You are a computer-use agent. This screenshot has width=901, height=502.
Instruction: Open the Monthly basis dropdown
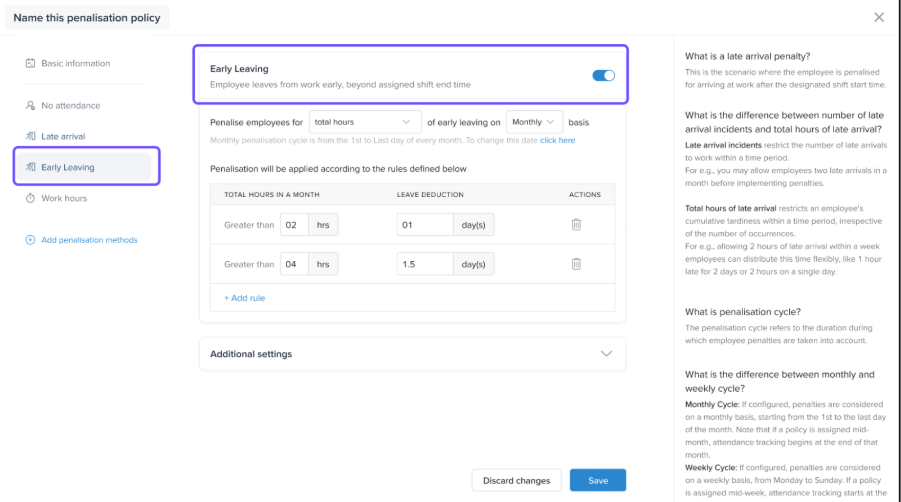pyautogui.click(x=534, y=122)
